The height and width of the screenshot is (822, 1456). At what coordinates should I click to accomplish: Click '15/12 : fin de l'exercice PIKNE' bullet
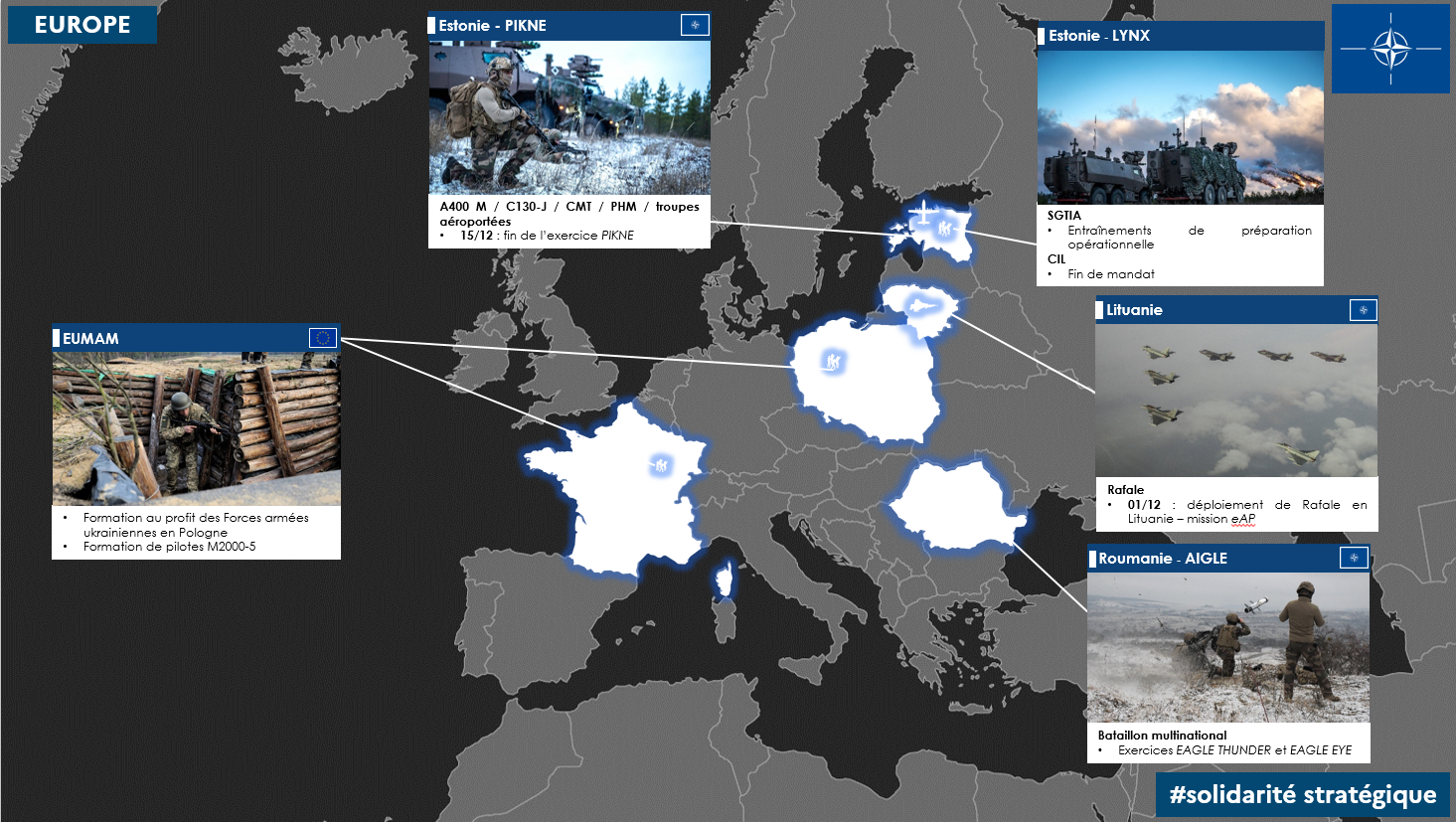pos(547,236)
